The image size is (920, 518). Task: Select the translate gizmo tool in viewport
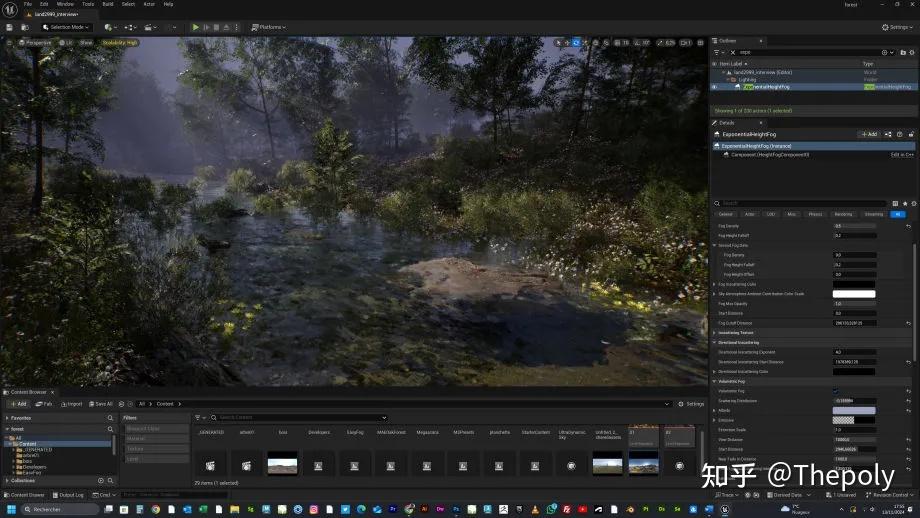(567, 43)
